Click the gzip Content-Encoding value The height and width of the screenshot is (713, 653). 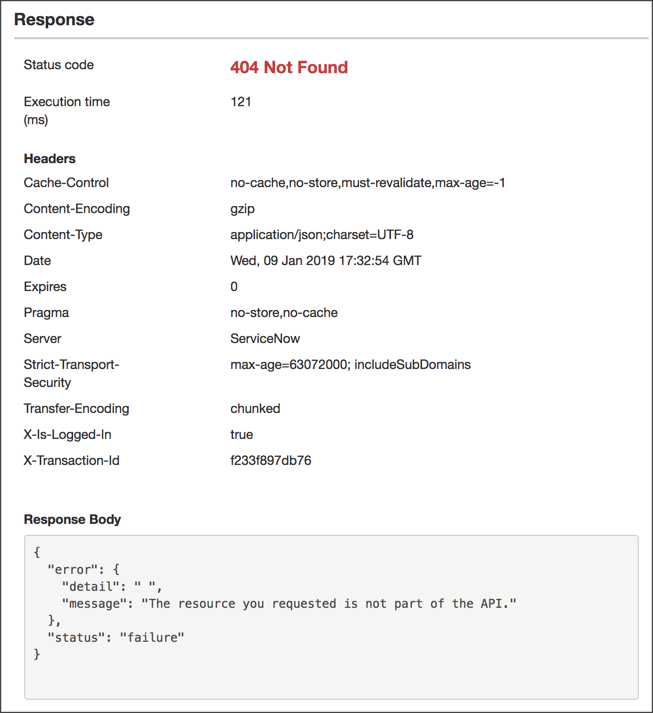[243, 209]
